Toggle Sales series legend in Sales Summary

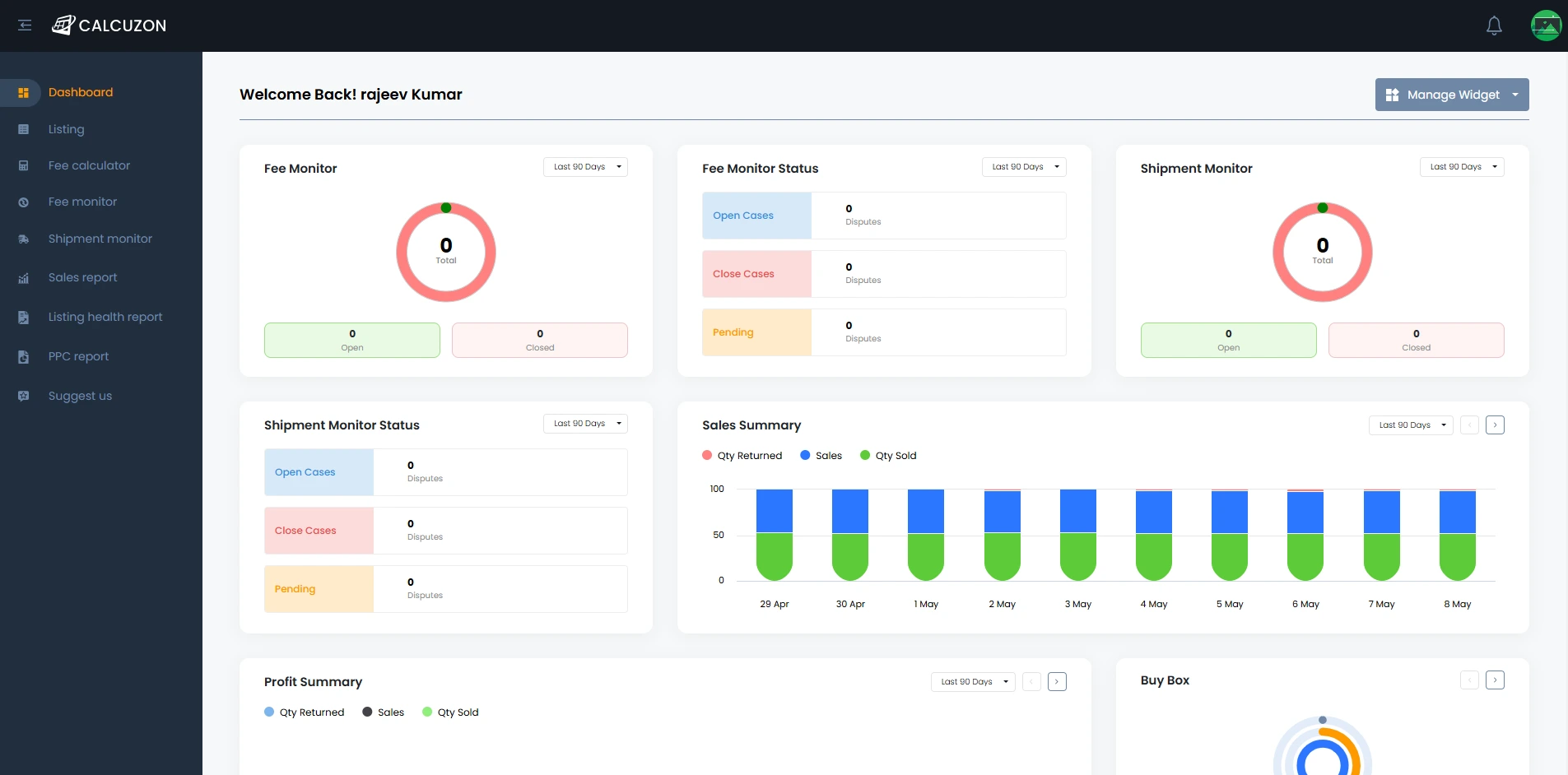[x=821, y=456]
